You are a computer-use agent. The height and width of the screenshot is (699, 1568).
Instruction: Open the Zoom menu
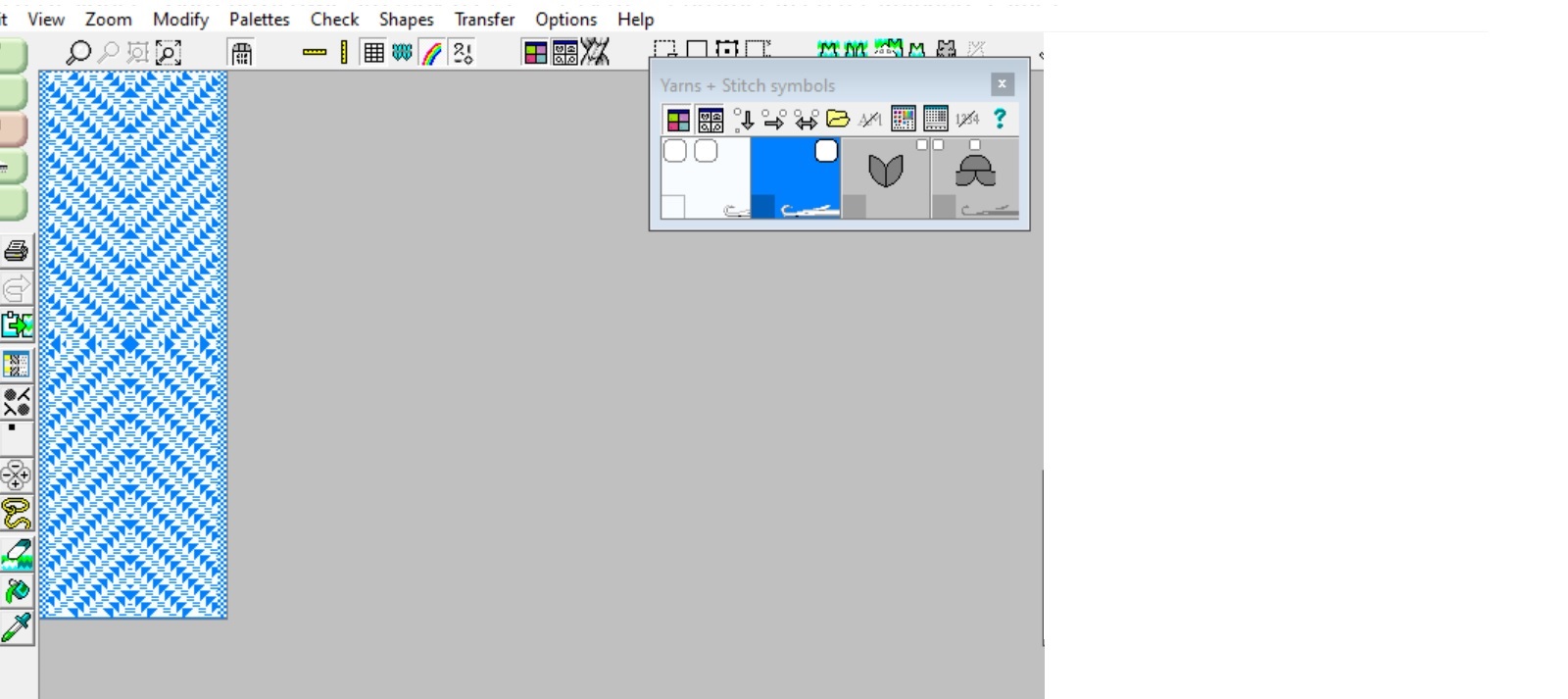[x=109, y=19]
